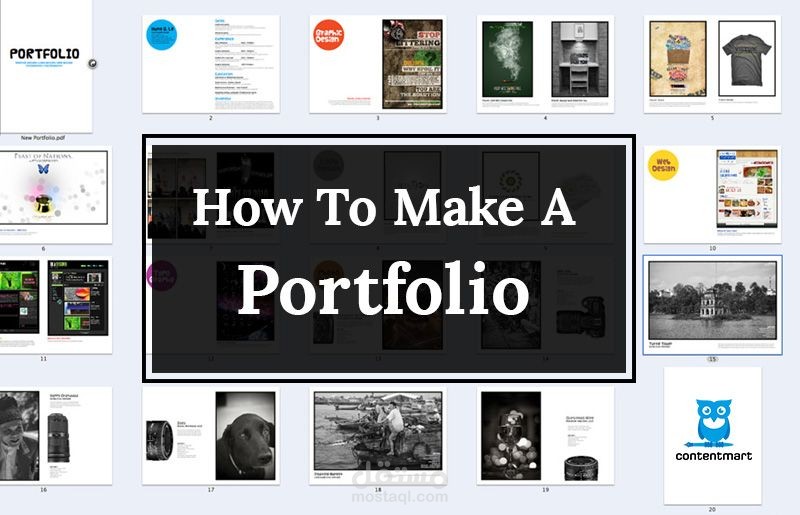Click the highlighted page number 15 label
This screenshot has height=515, width=800.
[712, 359]
